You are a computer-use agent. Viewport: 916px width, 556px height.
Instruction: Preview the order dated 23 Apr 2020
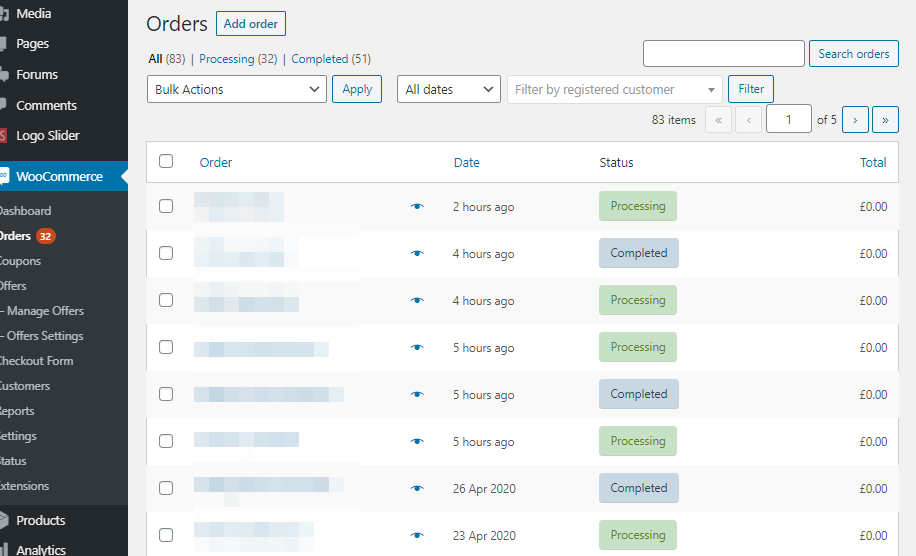[x=417, y=536]
